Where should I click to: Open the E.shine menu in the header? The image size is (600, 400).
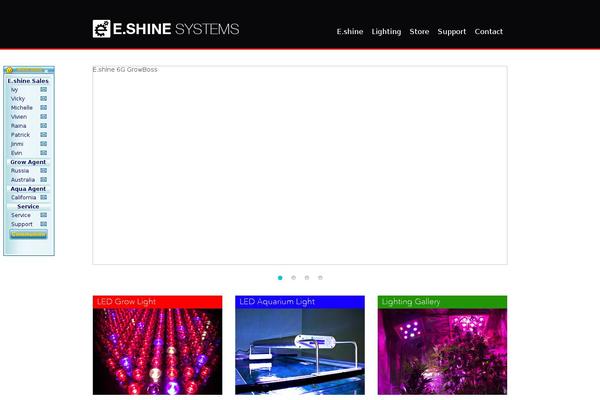click(350, 31)
